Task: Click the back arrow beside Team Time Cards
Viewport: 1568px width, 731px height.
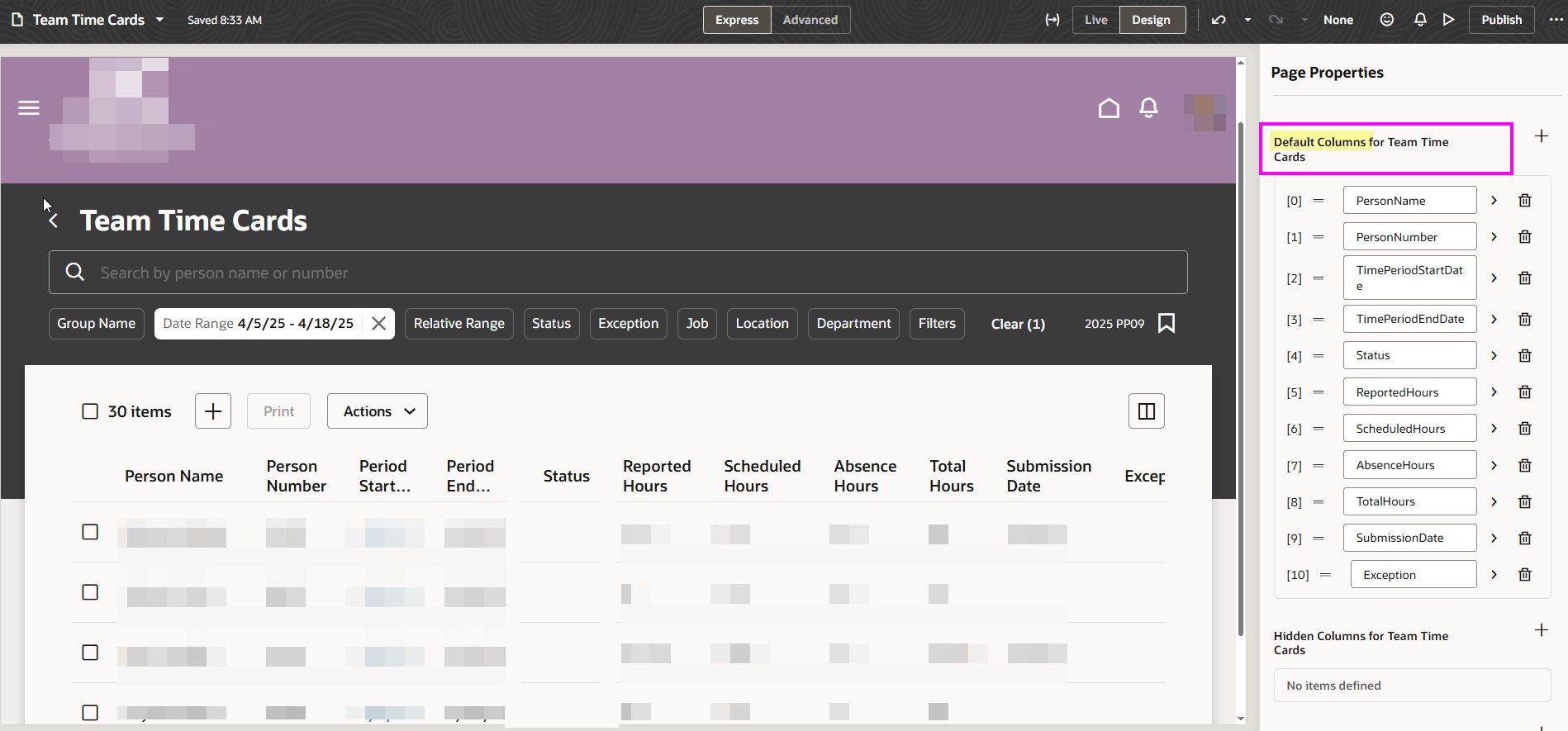Action: click(x=53, y=221)
